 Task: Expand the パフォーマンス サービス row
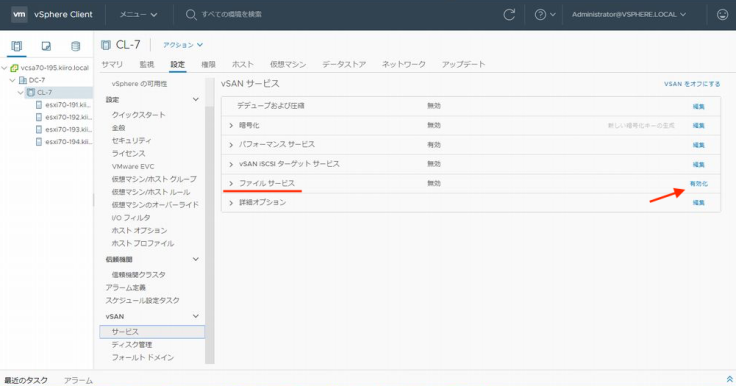tap(231, 145)
